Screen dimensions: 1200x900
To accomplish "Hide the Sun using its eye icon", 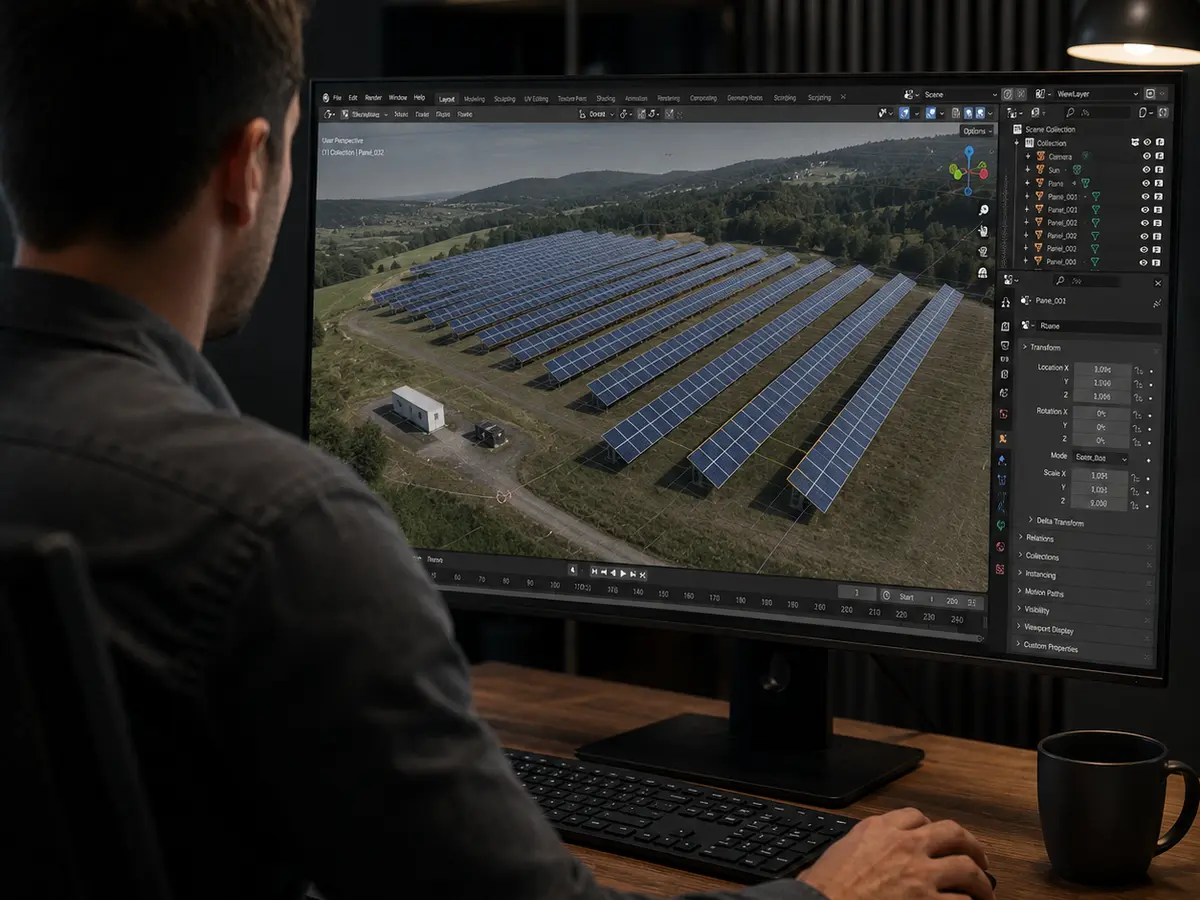I will pyautogui.click(x=1147, y=170).
